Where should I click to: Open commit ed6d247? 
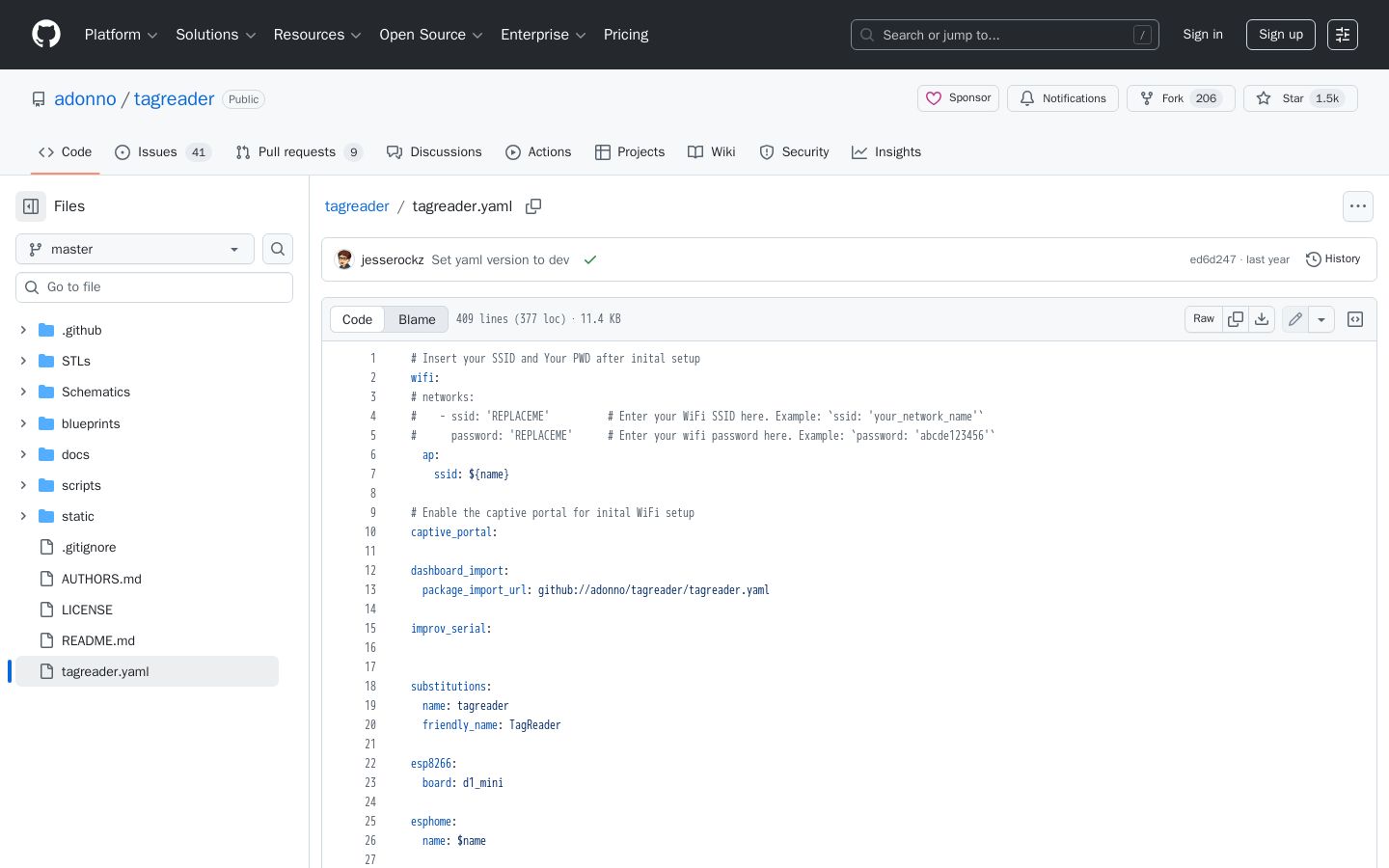[1212, 259]
